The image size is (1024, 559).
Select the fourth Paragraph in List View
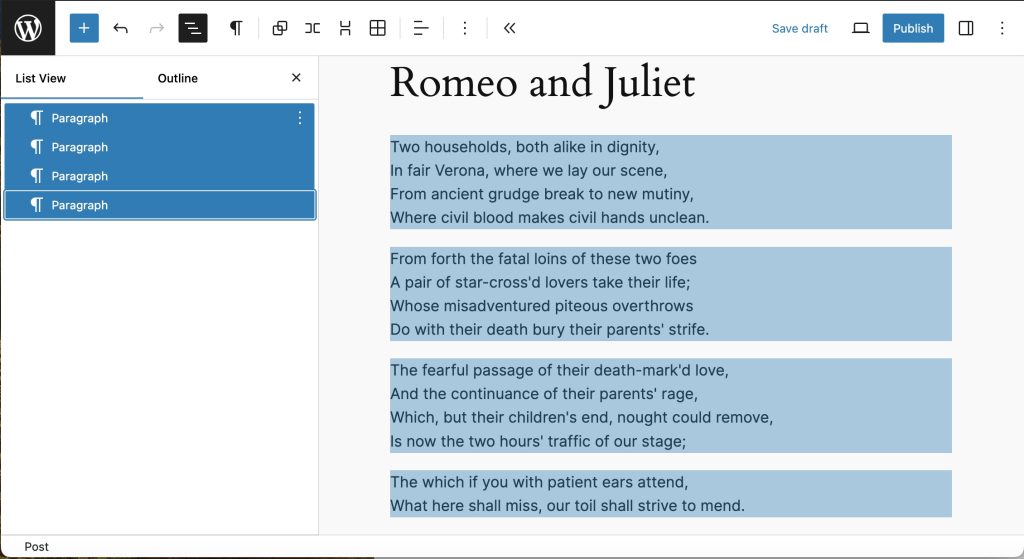point(159,205)
